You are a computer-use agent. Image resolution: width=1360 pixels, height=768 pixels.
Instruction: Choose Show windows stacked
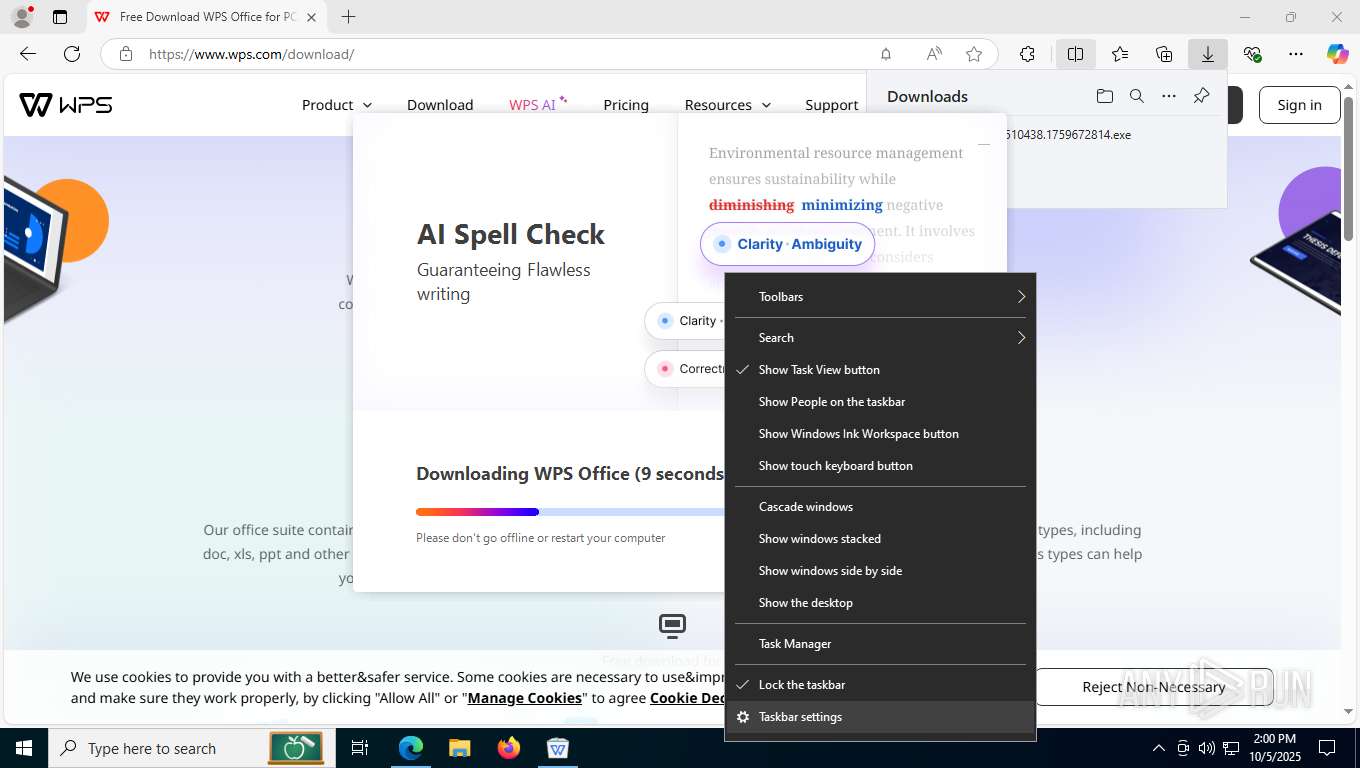[880, 539]
